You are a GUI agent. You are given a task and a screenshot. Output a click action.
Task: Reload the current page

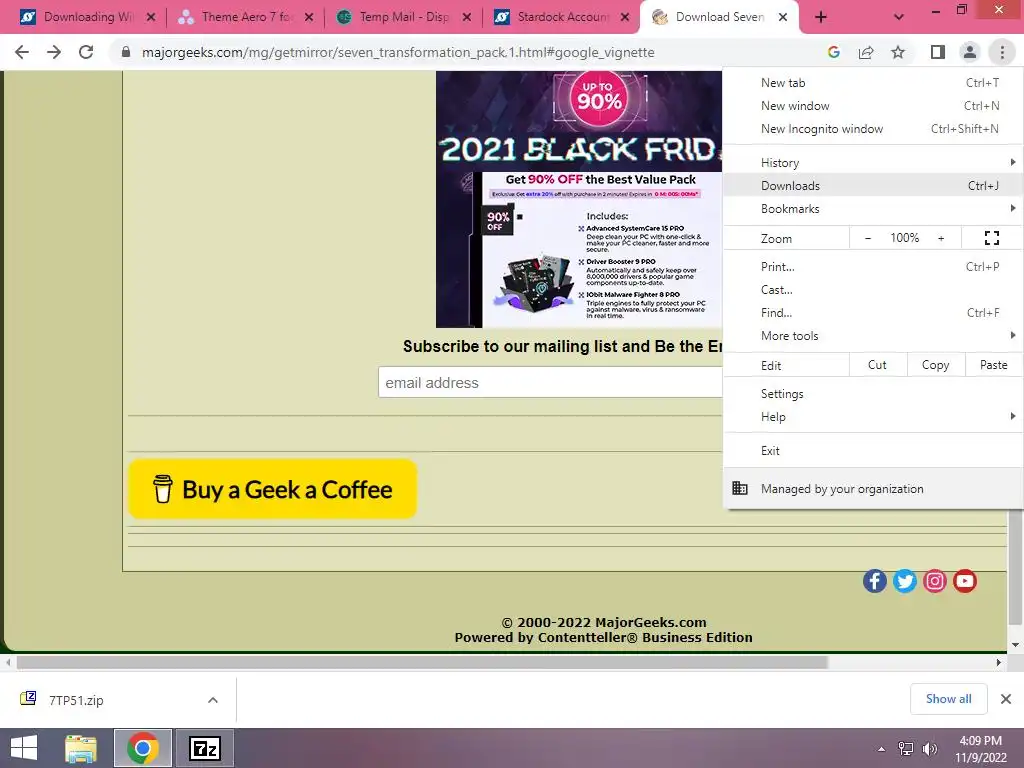tap(86, 52)
